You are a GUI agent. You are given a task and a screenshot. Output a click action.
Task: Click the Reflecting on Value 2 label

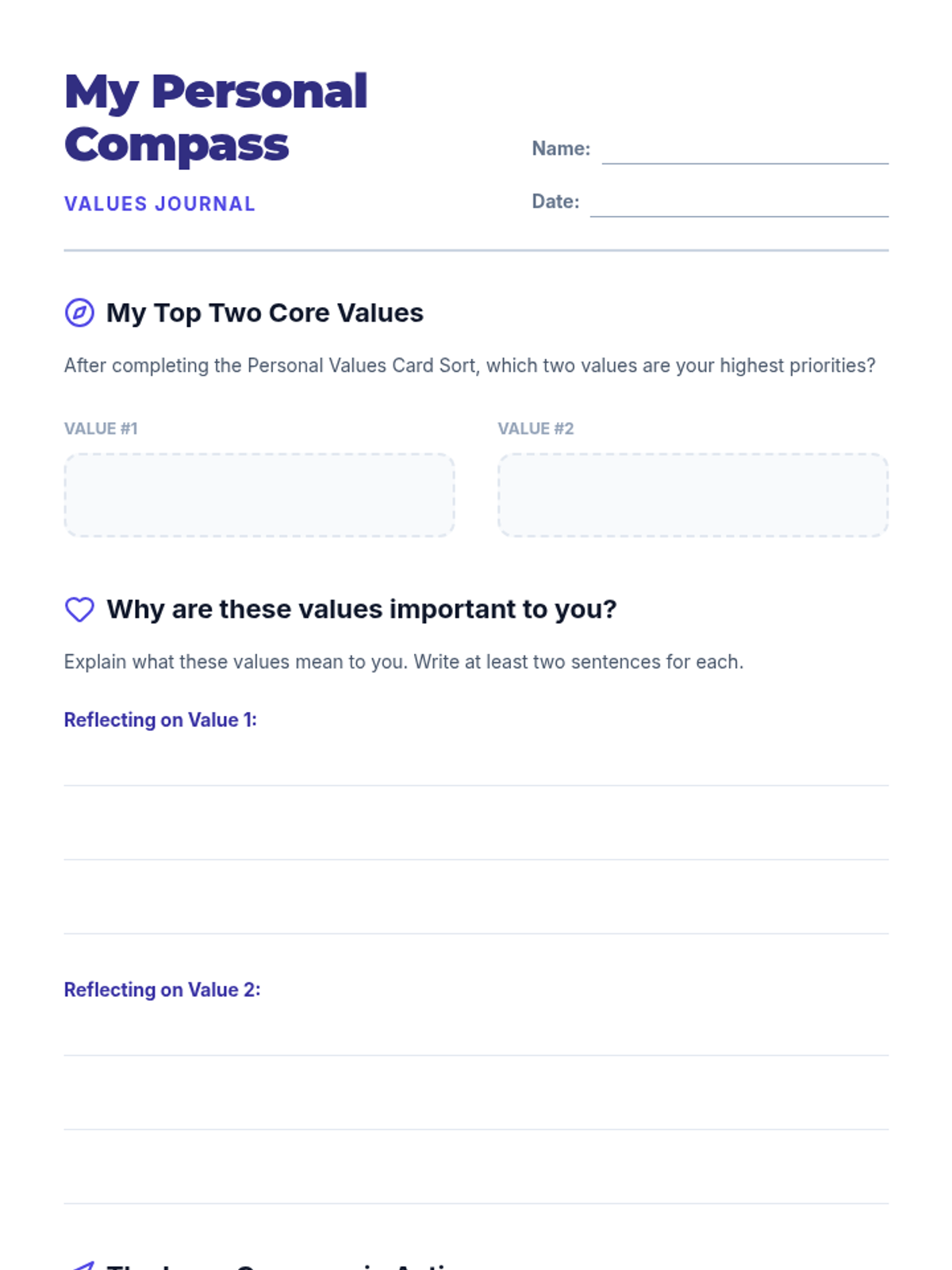point(162,990)
